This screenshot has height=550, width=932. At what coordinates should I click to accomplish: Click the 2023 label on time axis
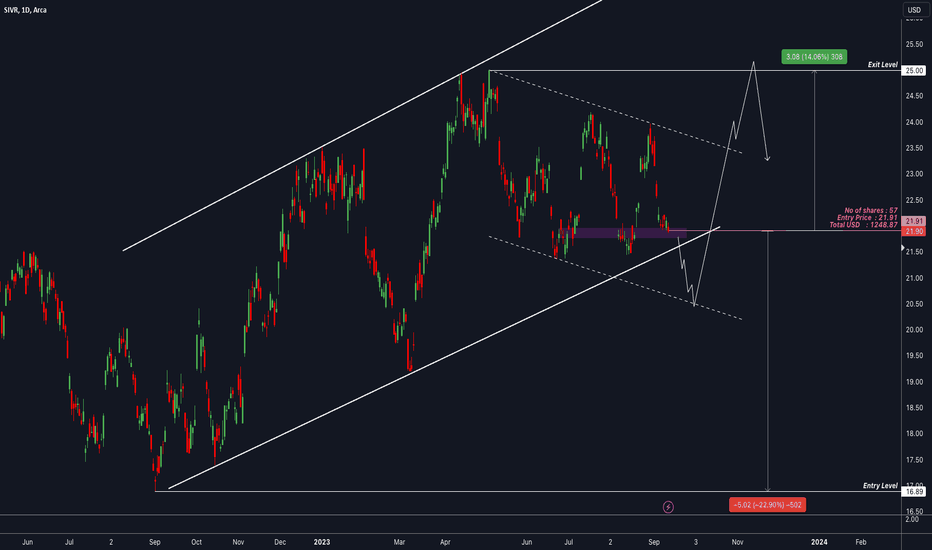click(322, 542)
